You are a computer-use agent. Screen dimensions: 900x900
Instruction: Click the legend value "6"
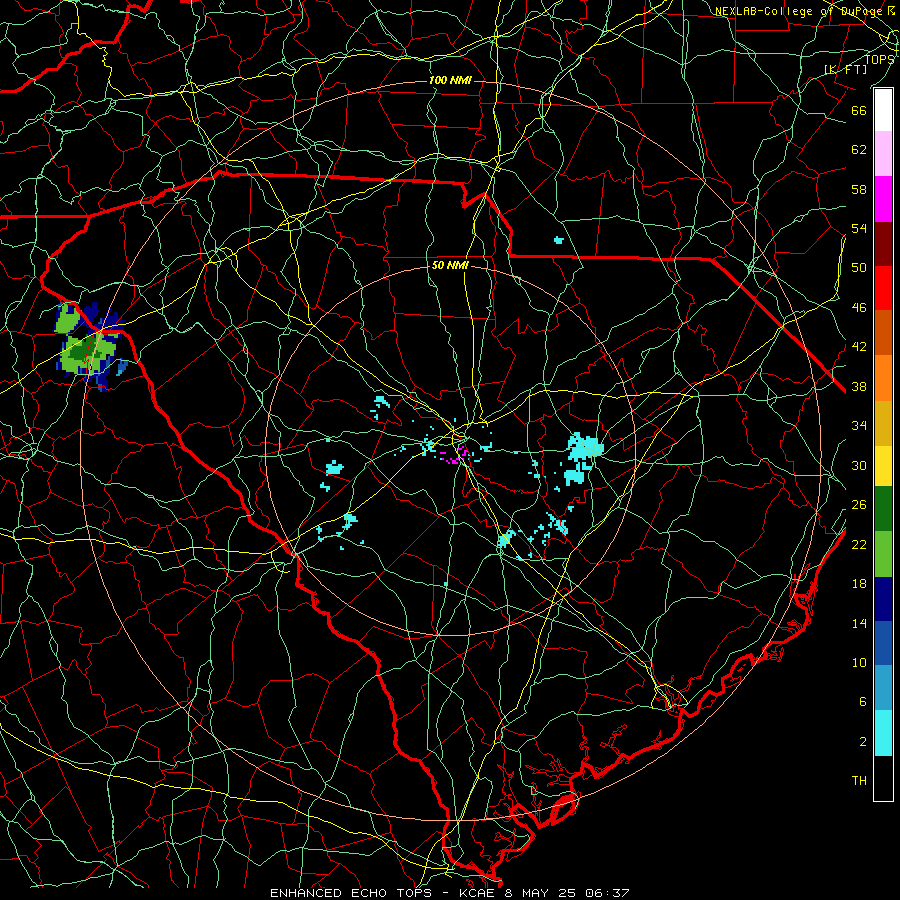pos(863,701)
